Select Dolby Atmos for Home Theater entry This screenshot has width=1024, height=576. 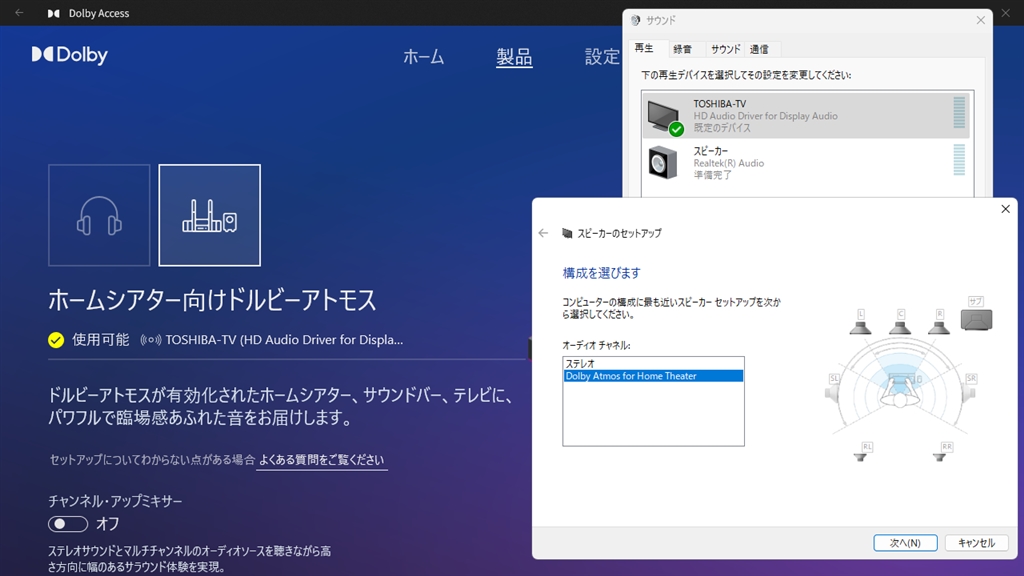point(653,376)
